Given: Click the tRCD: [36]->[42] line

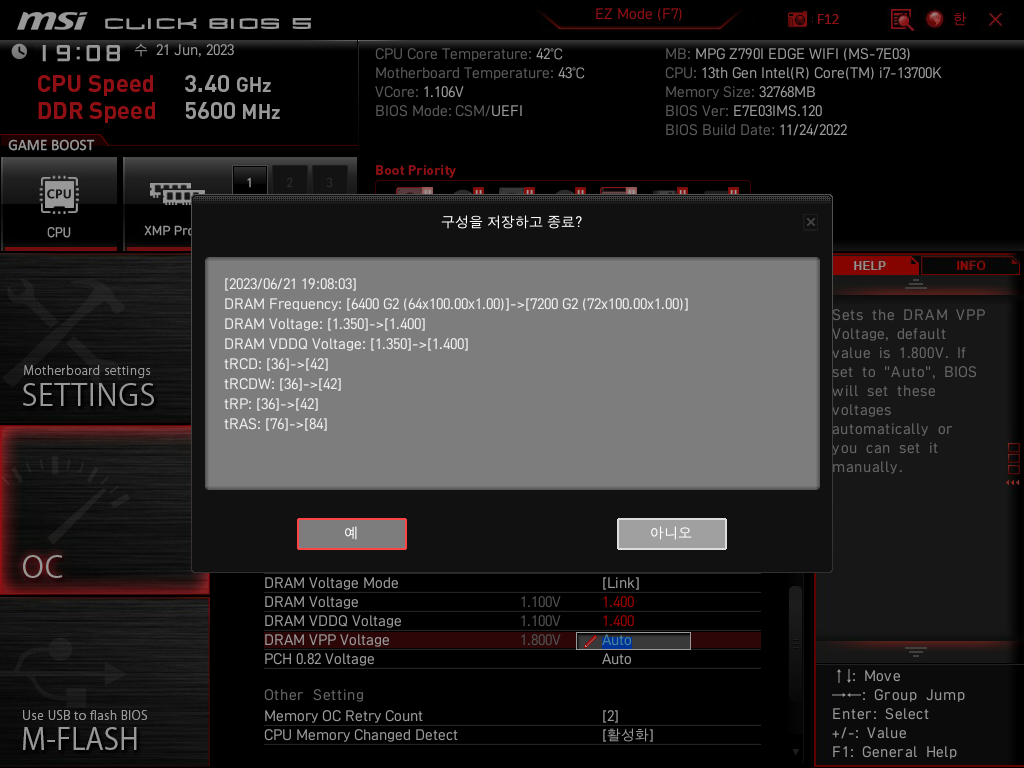Looking at the screenshot, I should (x=276, y=364).
